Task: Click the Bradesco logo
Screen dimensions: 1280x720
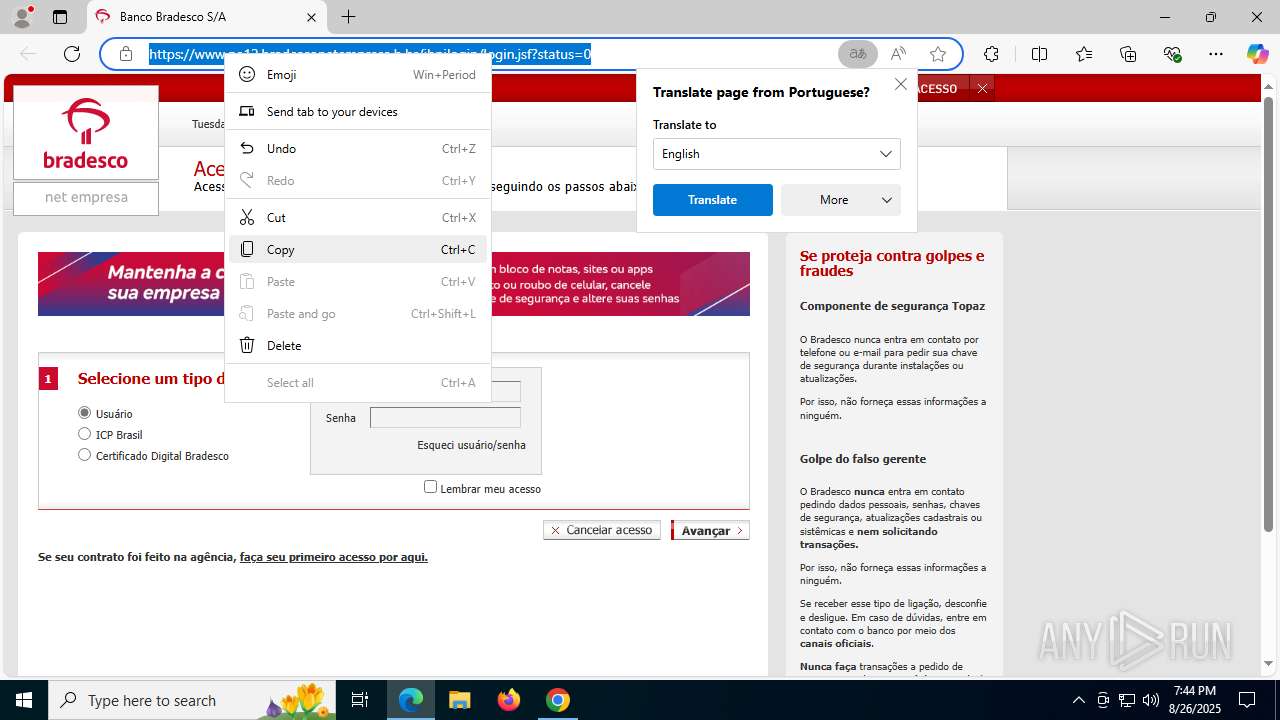Action: coord(86,133)
